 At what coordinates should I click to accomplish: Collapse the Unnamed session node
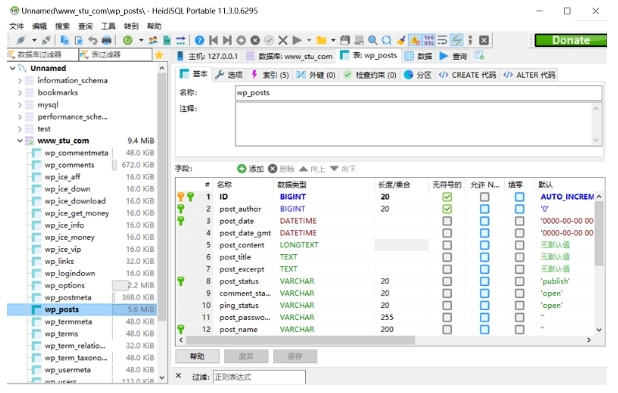pyautogui.click(x=13, y=68)
